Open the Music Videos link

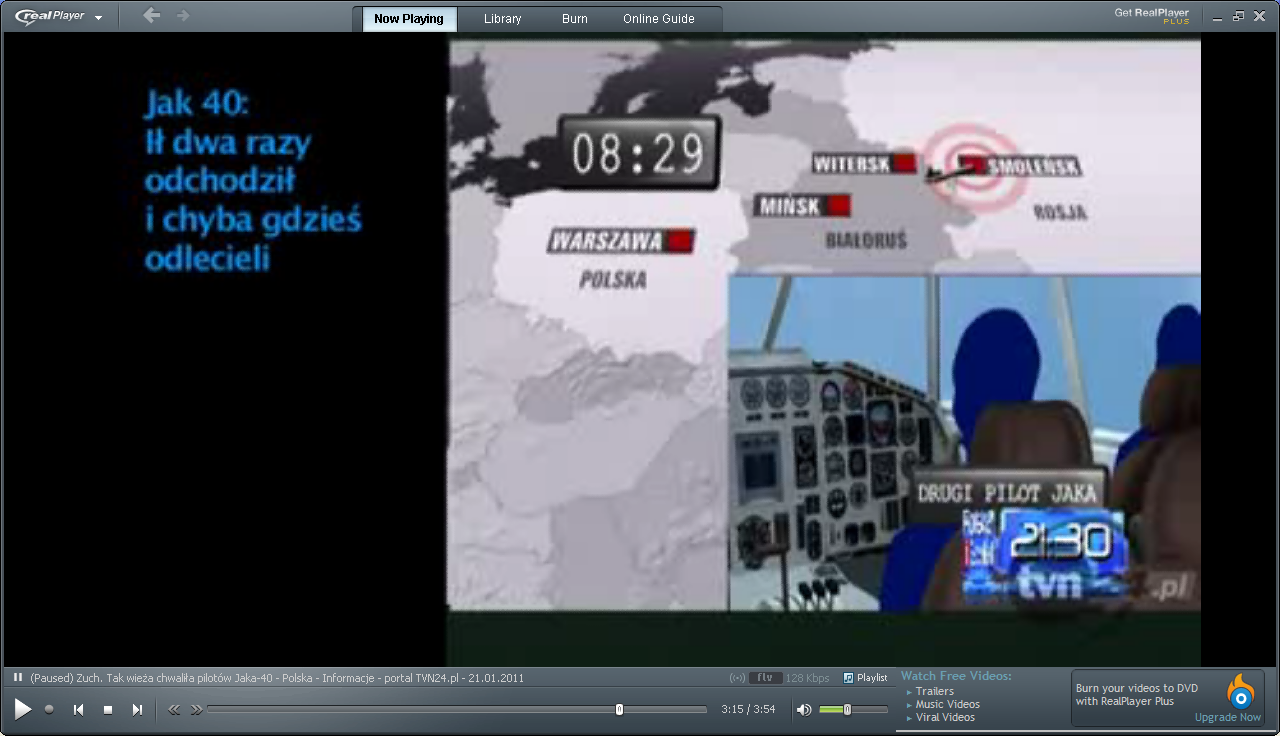[x=947, y=704]
